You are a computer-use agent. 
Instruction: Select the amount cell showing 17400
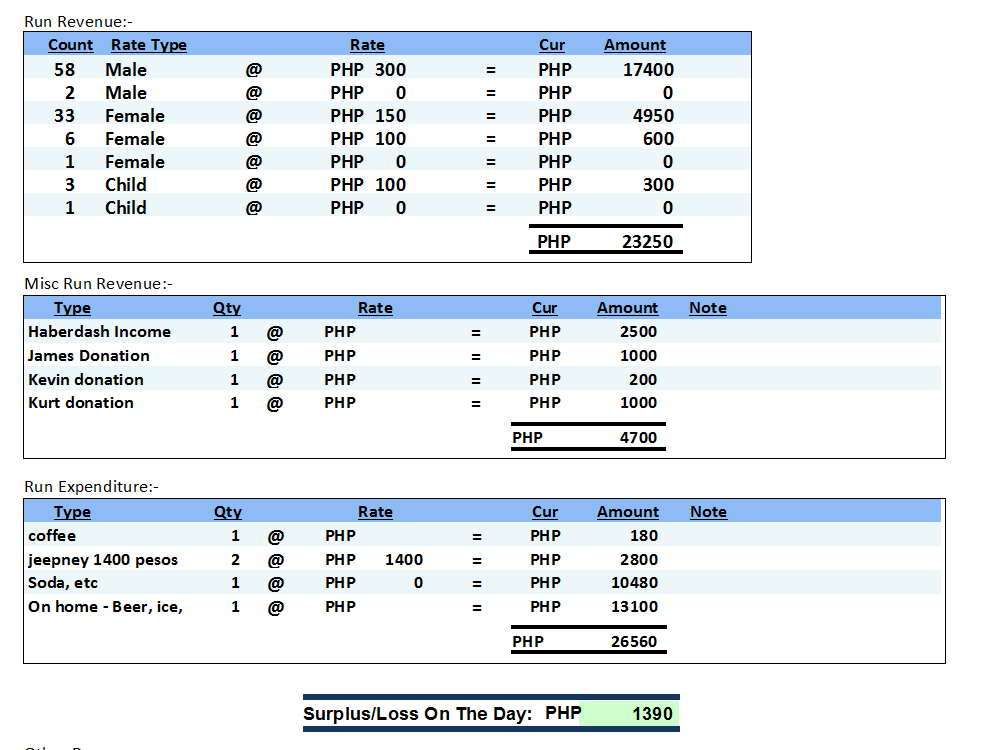[x=648, y=70]
